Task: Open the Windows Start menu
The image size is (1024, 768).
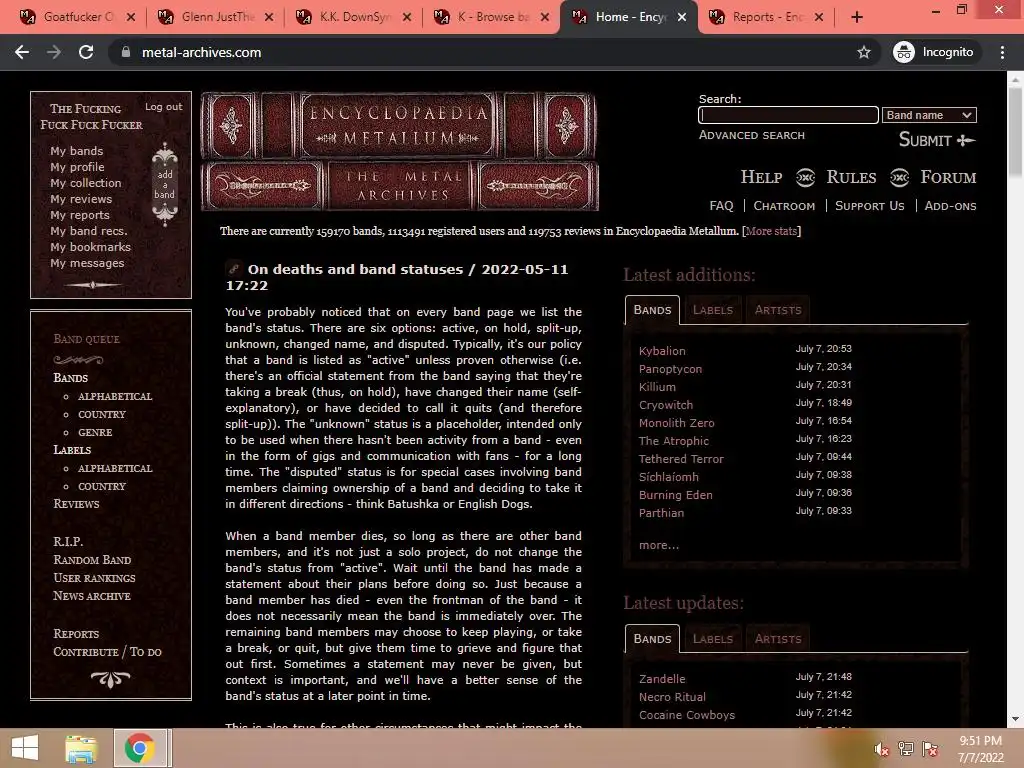Action: click(x=25, y=748)
